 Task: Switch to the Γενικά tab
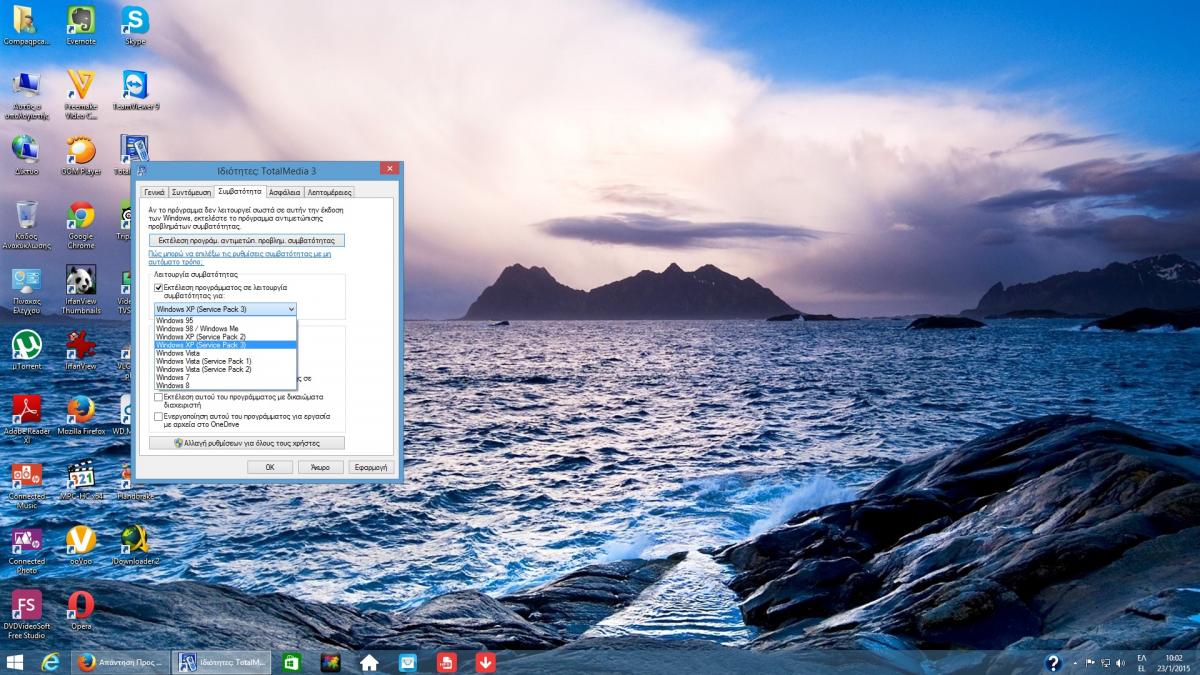[154, 192]
